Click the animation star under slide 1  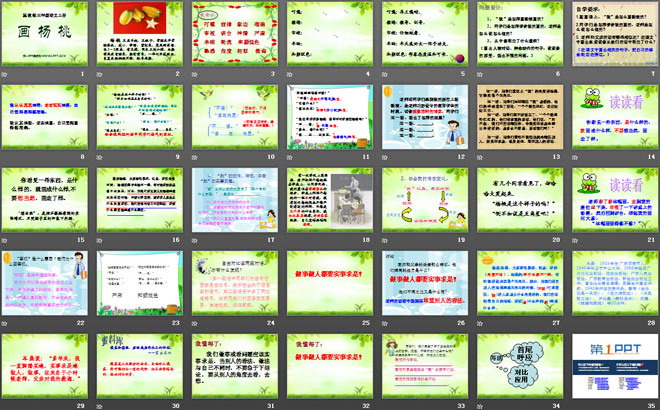(5, 75)
